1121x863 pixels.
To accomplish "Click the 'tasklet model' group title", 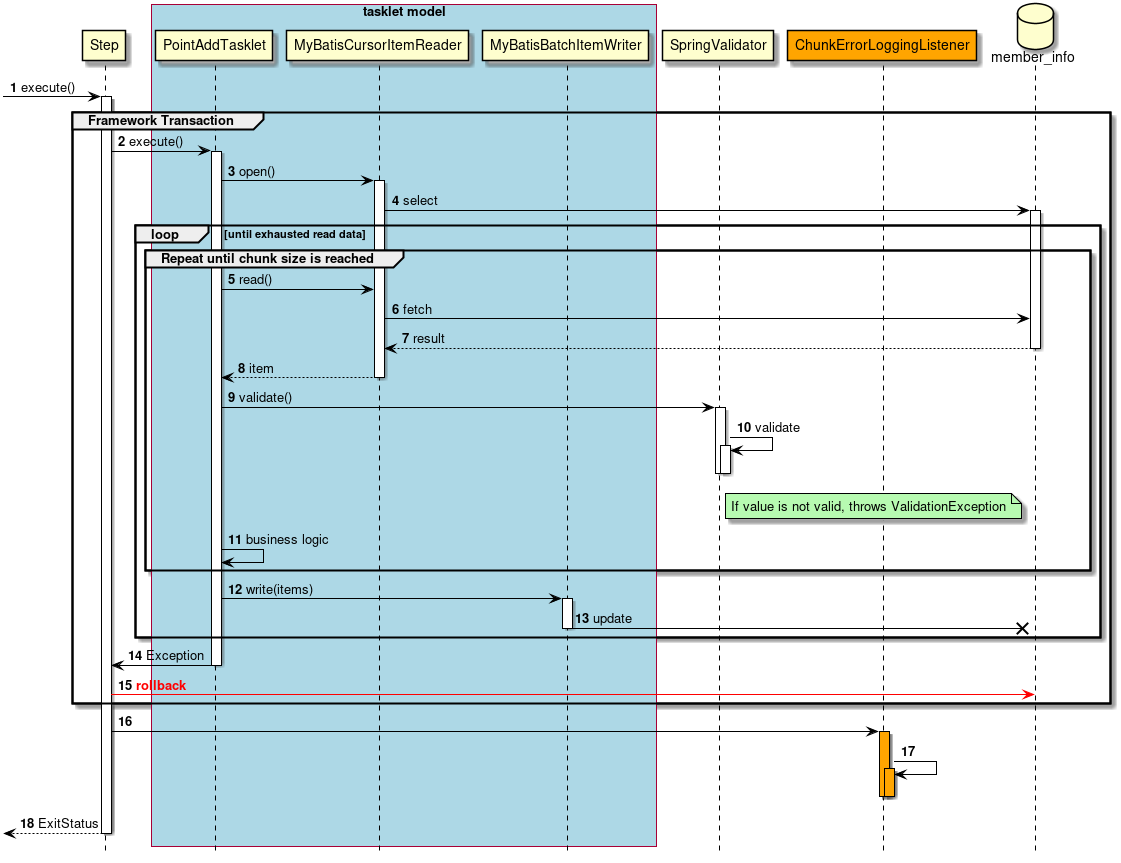I will click(404, 11).
